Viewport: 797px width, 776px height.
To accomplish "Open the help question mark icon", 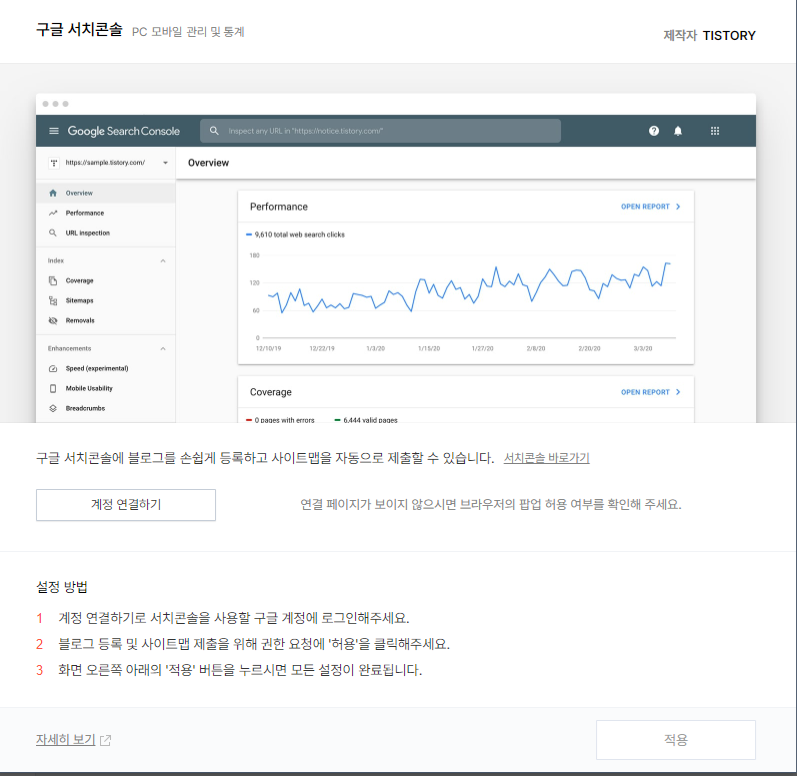I will click(x=654, y=131).
